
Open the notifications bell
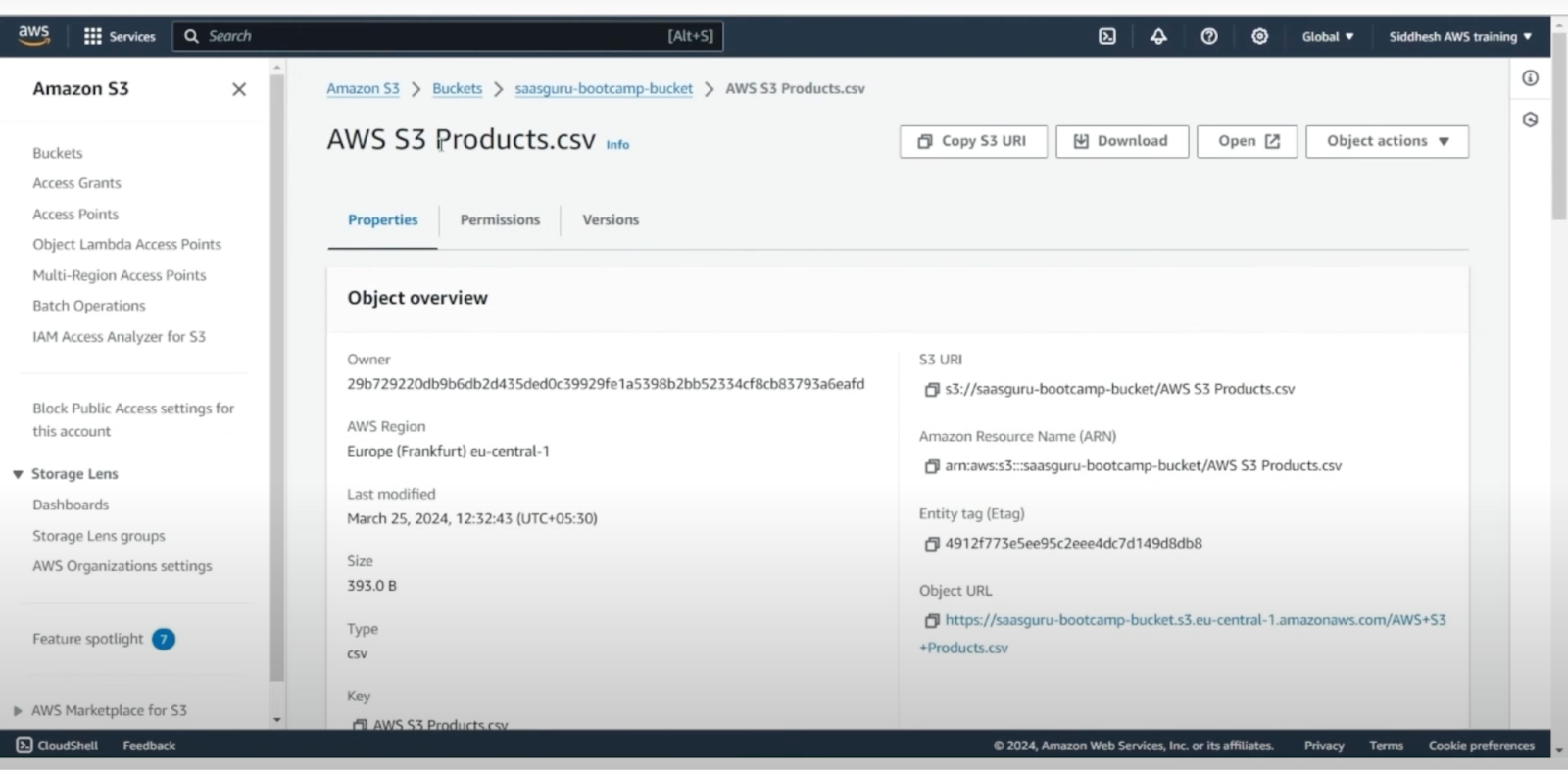(x=1158, y=36)
